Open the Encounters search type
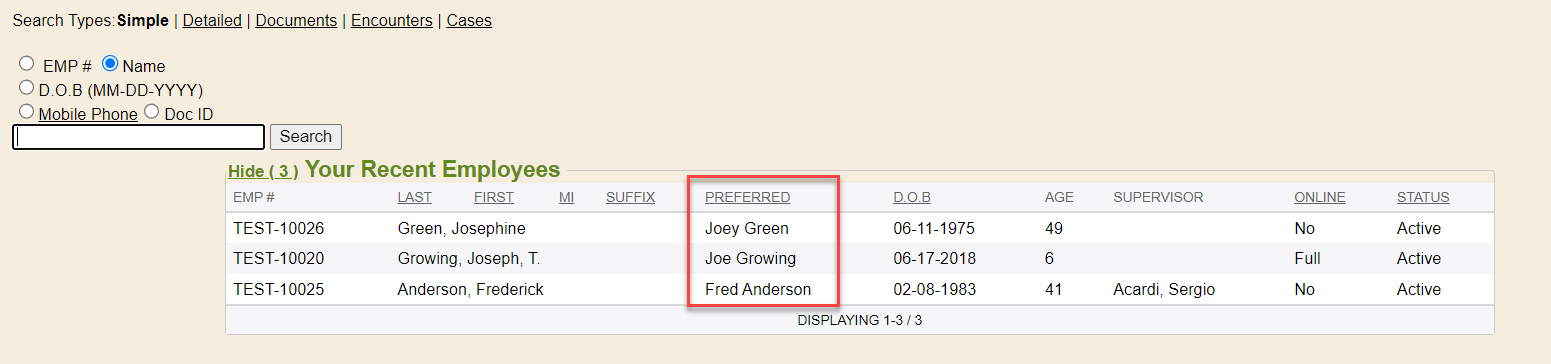This screenshot has width=1551, height=364. [x=392, y=20]
